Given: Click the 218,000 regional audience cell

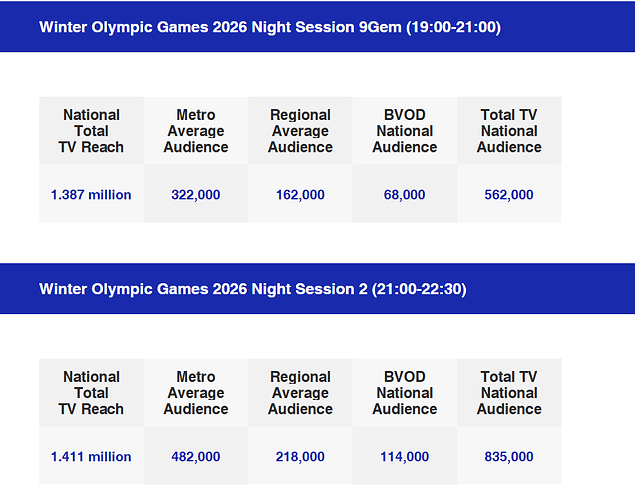Looking at the screenshot, I should (x=300, y=457).
